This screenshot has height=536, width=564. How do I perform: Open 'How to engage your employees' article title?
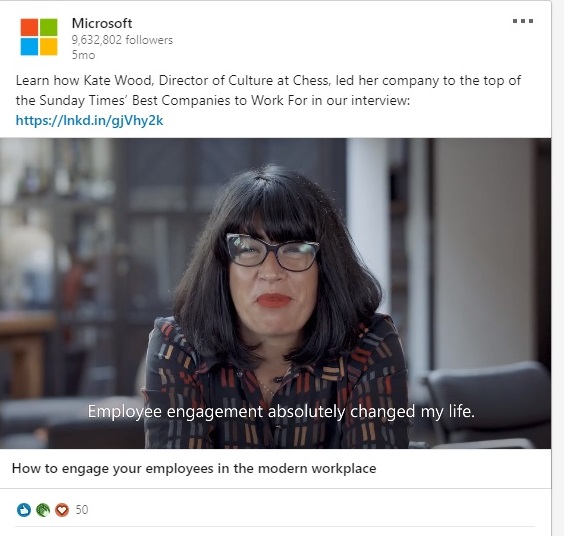point(194,468)
